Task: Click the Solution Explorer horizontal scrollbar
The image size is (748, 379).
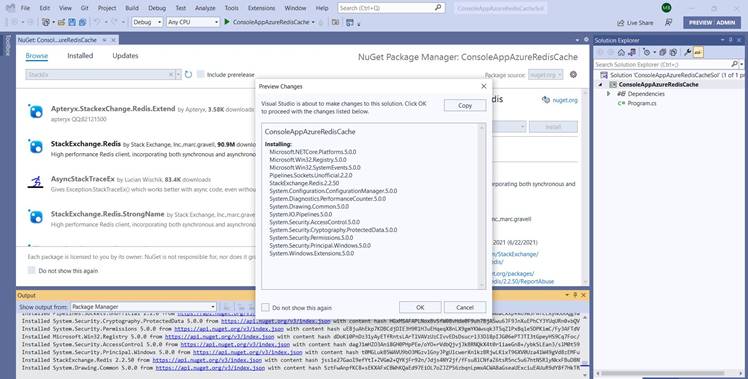Action: pos(668,374)
